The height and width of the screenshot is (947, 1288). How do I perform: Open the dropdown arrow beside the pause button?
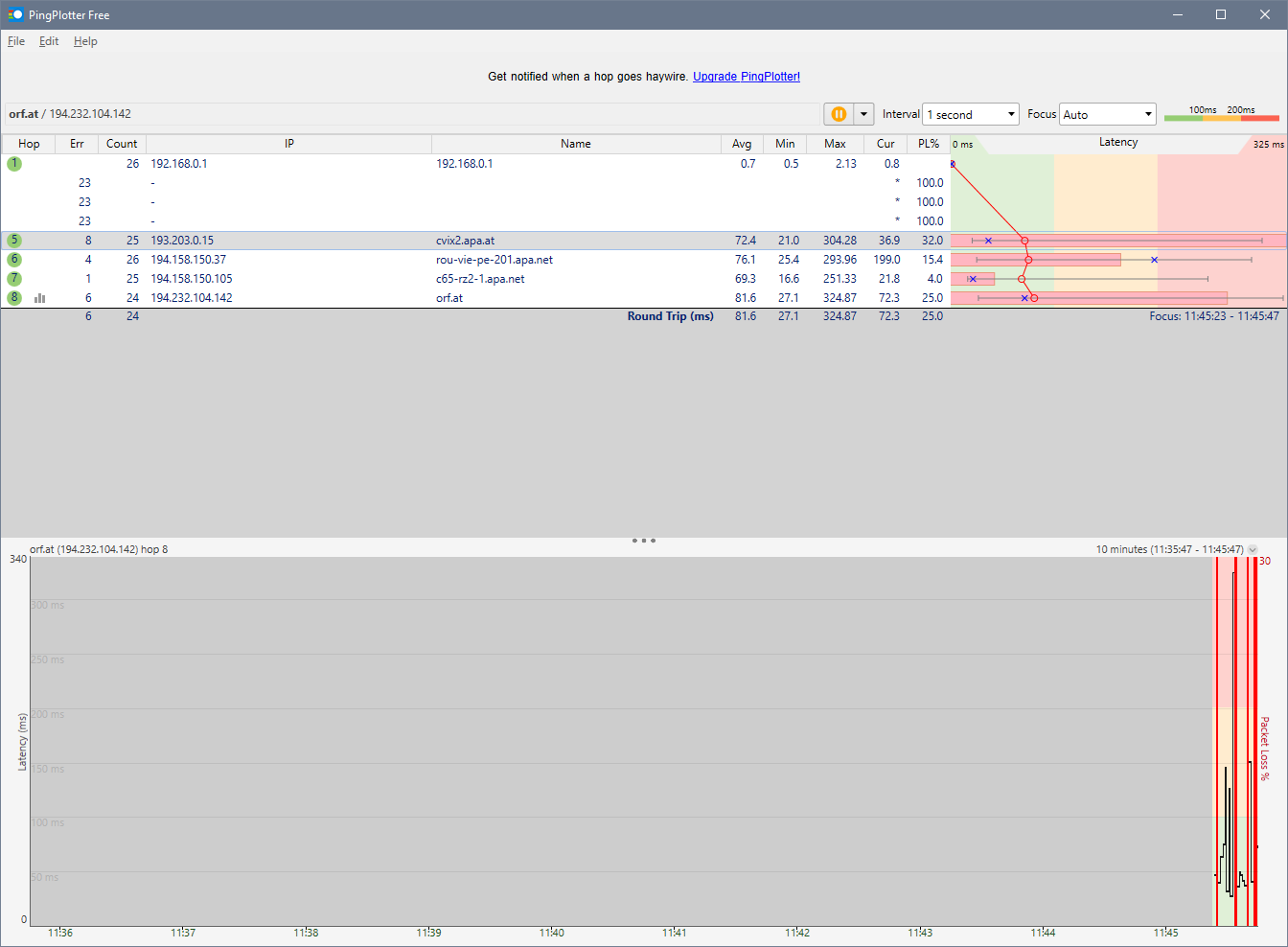(863, 114)
